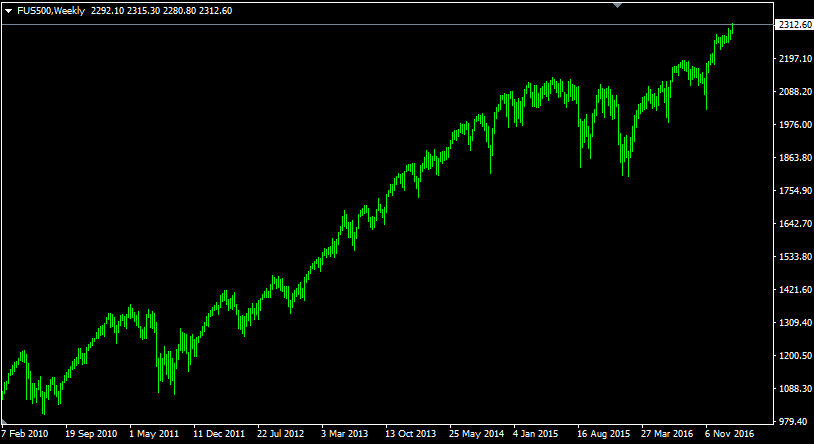This screenshot has width=814, height=444.
Task: Click the triangle arrow beside FUS500,Weekly
Action: (x=8, y=11)
